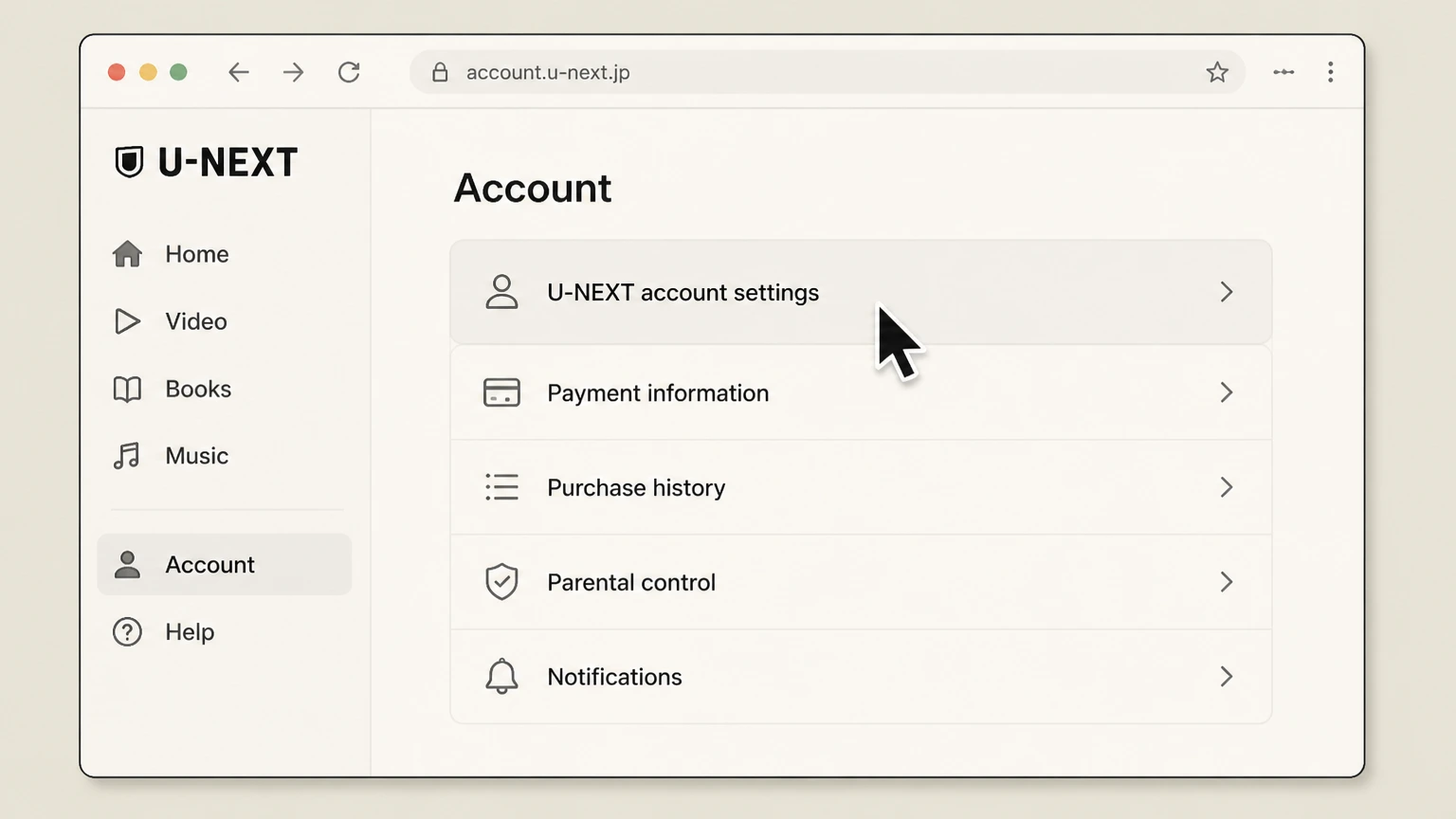The width and height of the screenshot is (1456, 819).
Task: Click the U-NEXT logo text
Action: 227,162
